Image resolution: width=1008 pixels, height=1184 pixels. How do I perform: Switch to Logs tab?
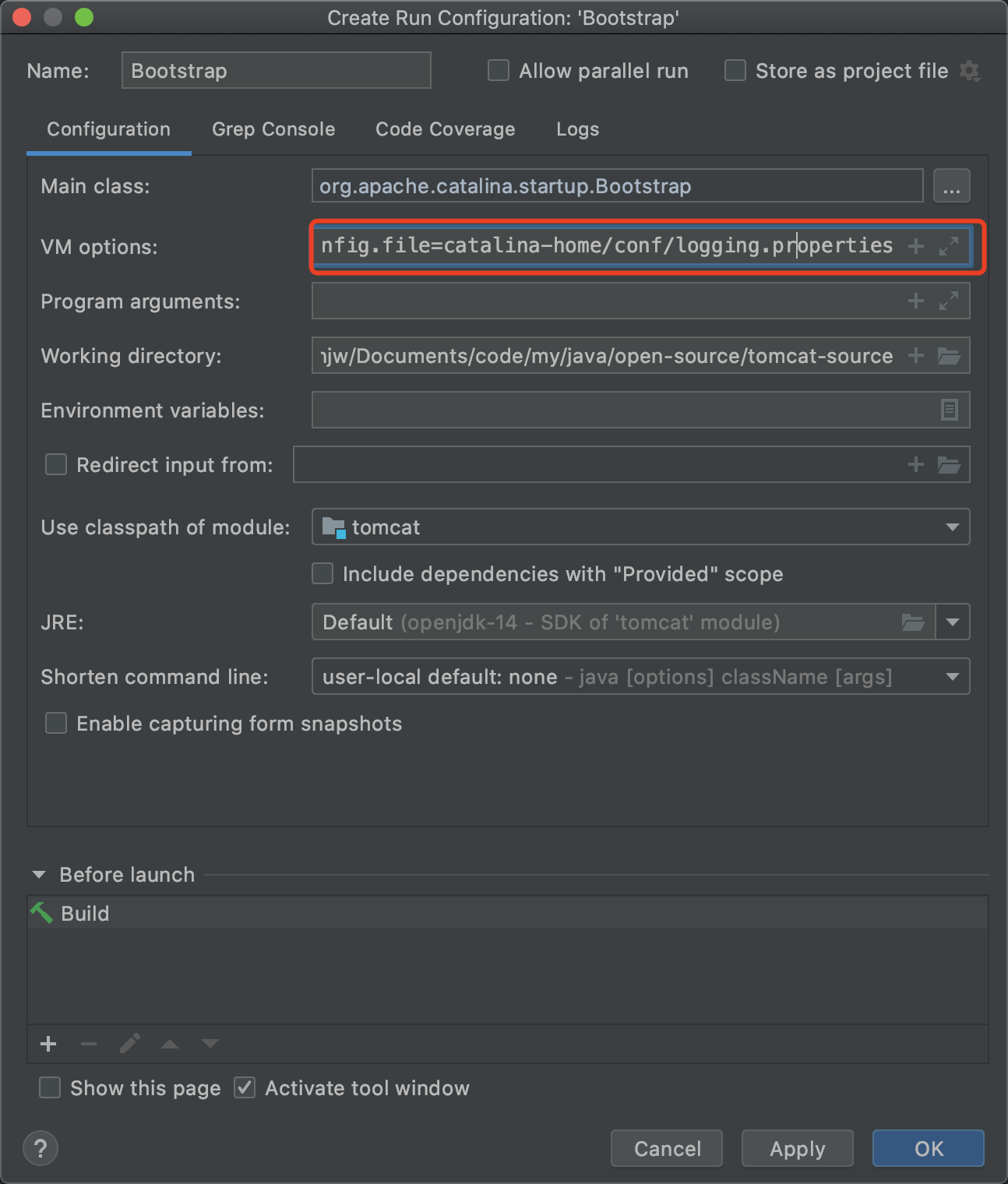coord(577,129)
